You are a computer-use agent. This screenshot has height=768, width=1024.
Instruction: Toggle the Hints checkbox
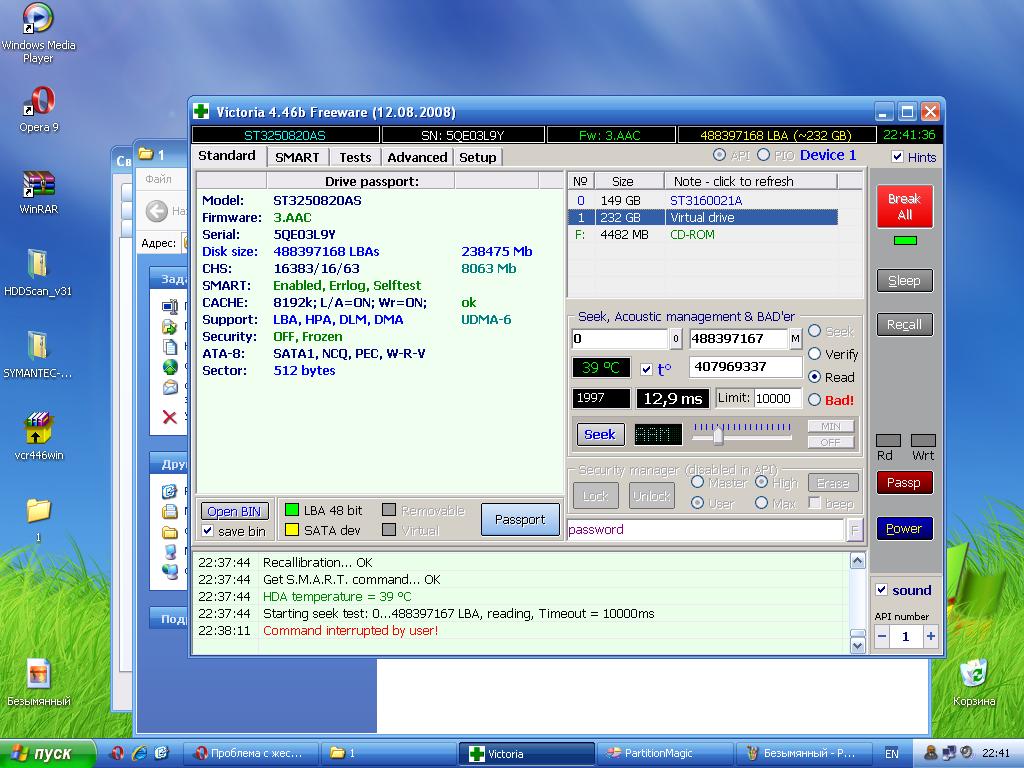897,157
